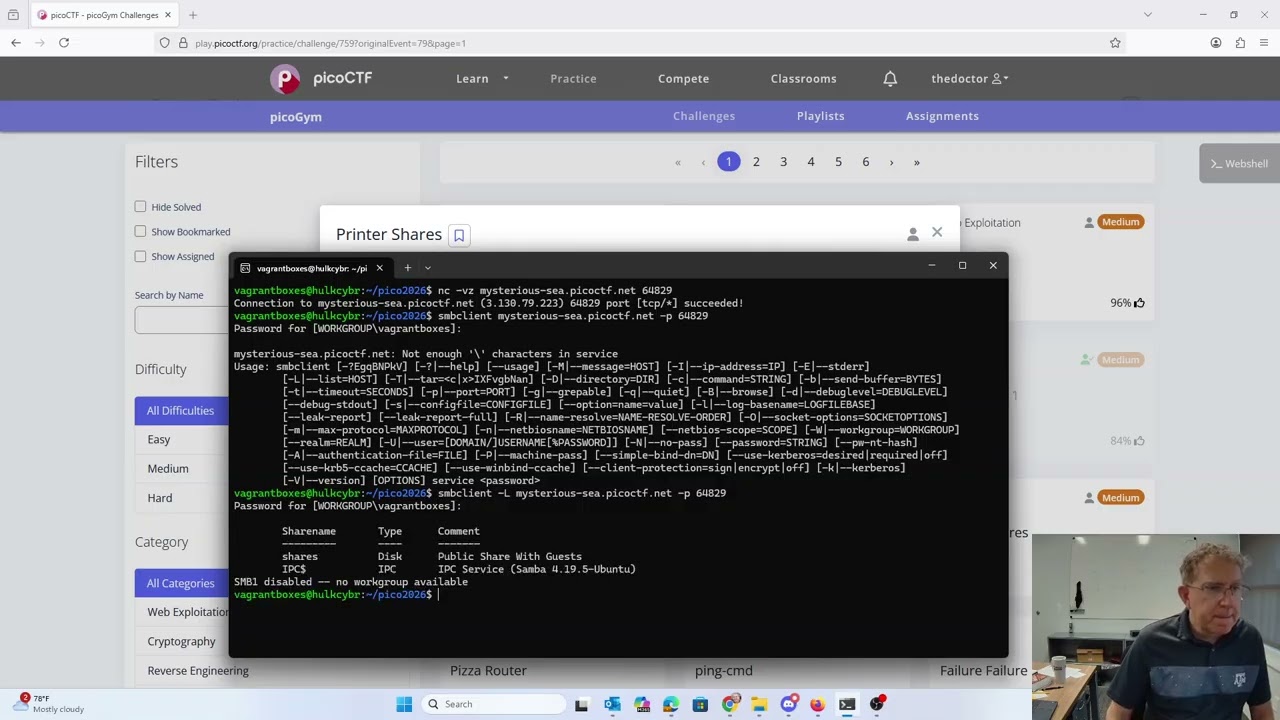Screen dimensions: 1280x720
Task: Go to page 3 of challenges
Action: click(783, 162)
